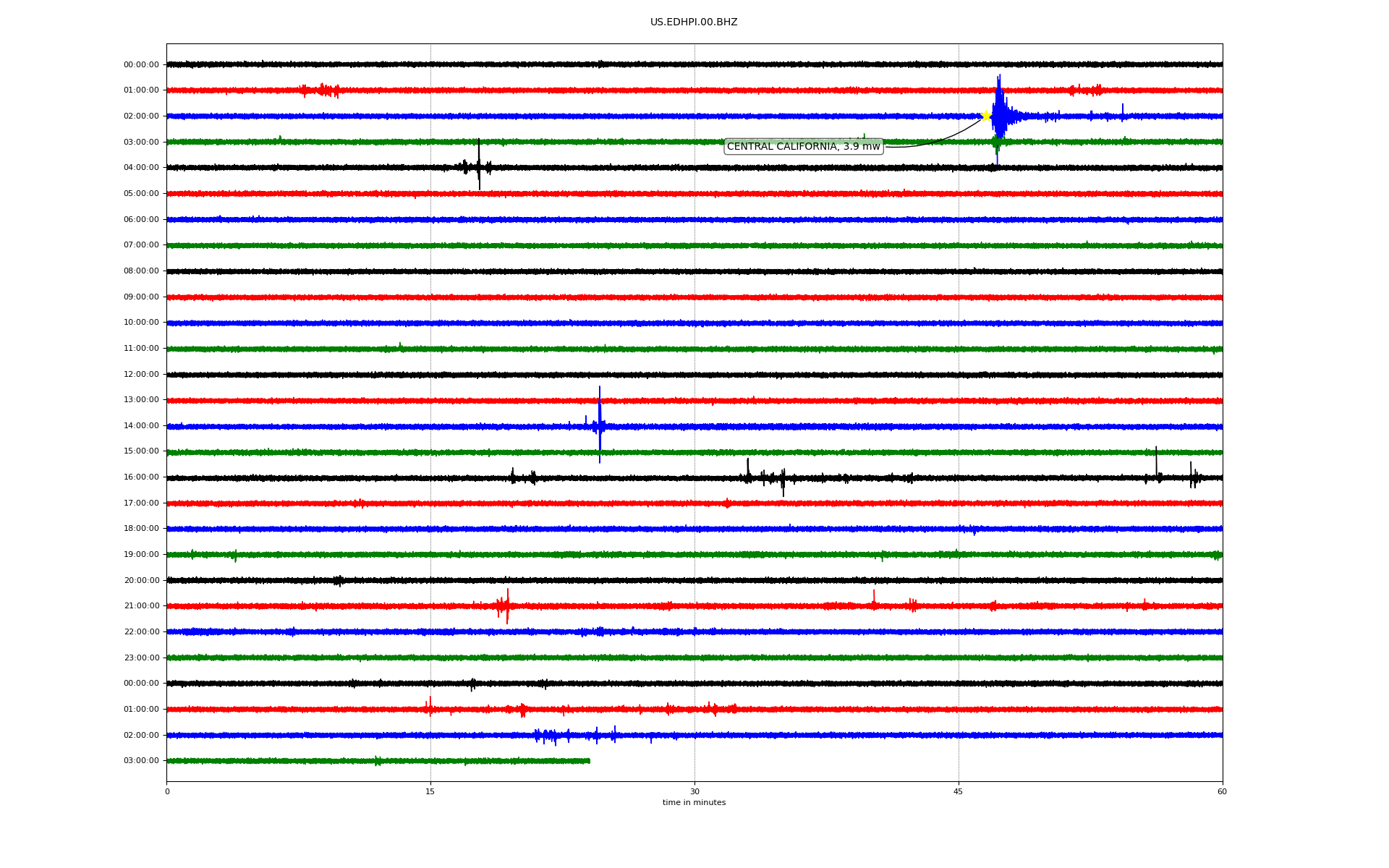The width and height of the screenshot is (1389, 868).
Task: Click the red burst on 21:00:00 trace
Action: [504, 605]
